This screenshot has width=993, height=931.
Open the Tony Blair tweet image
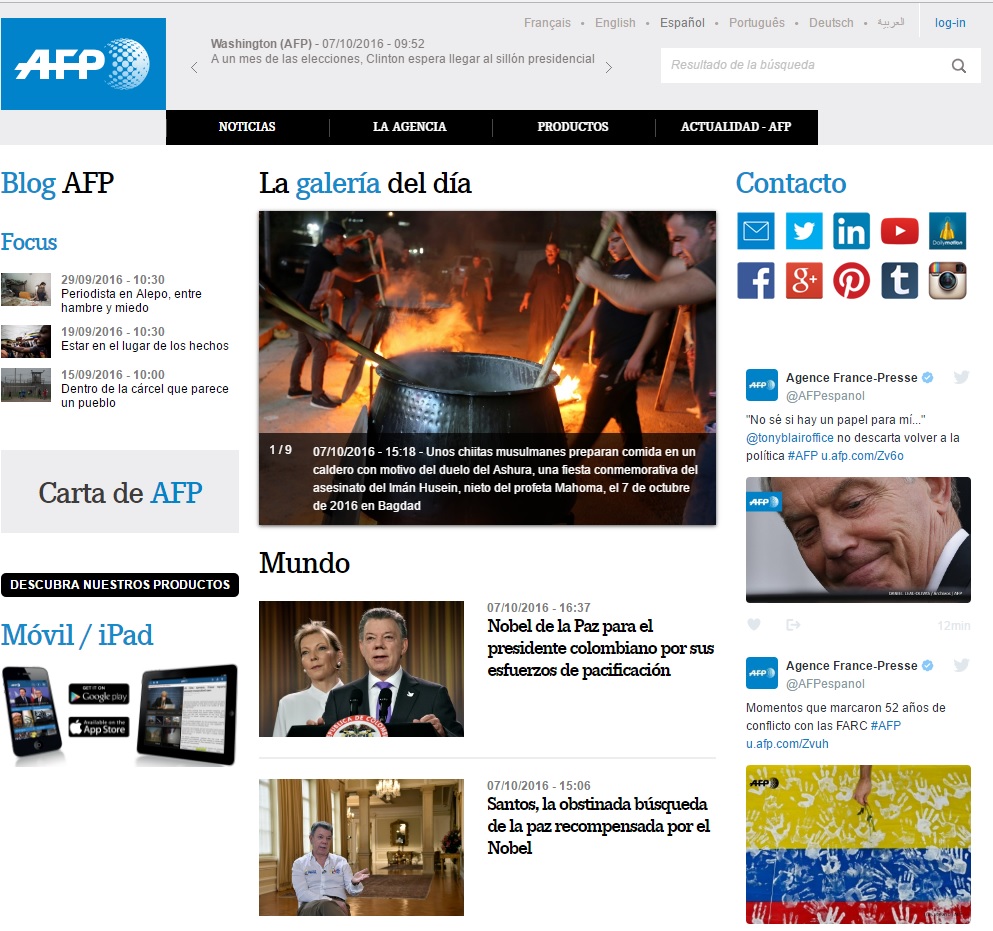coord(858,540)
